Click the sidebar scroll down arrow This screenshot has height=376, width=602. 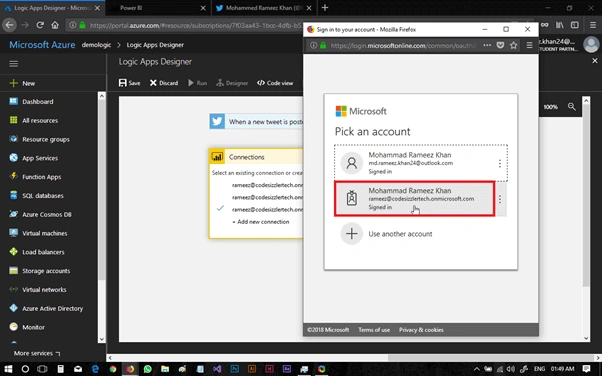click(102, 339)
